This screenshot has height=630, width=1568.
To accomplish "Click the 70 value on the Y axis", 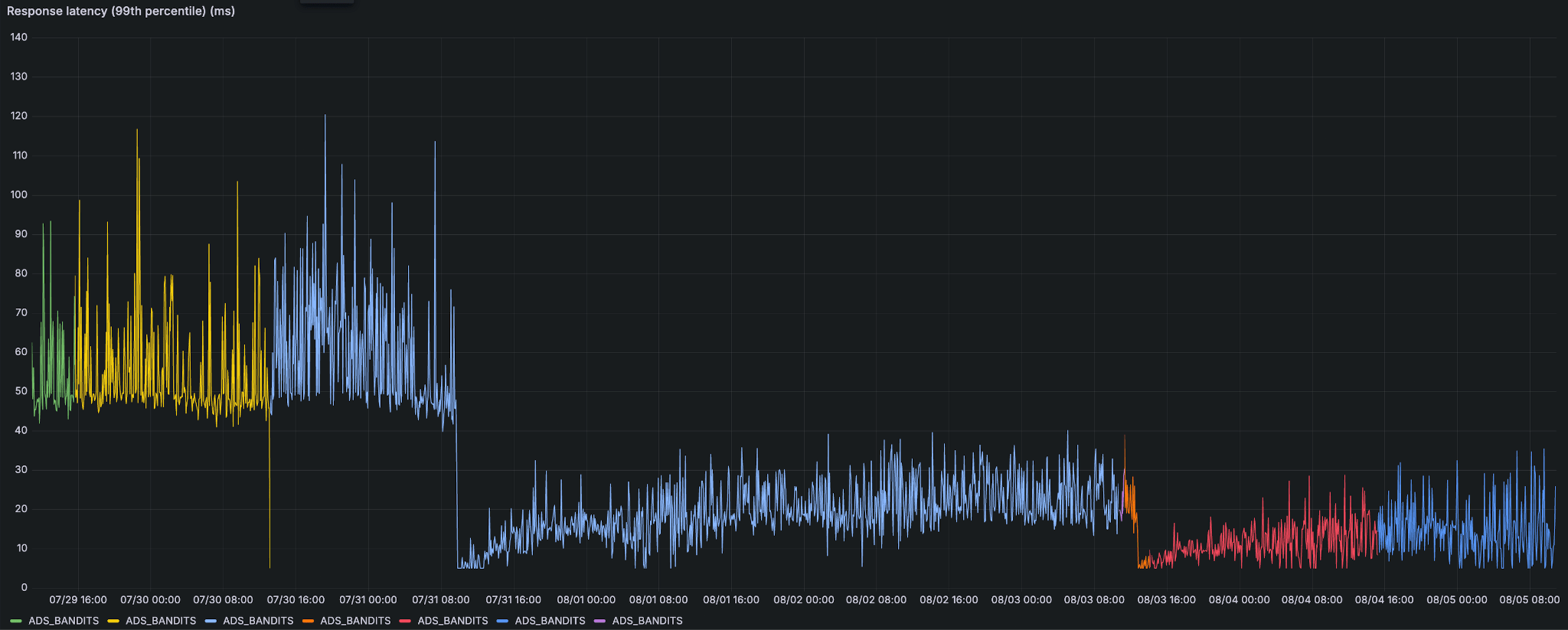I will coord(21,312).
